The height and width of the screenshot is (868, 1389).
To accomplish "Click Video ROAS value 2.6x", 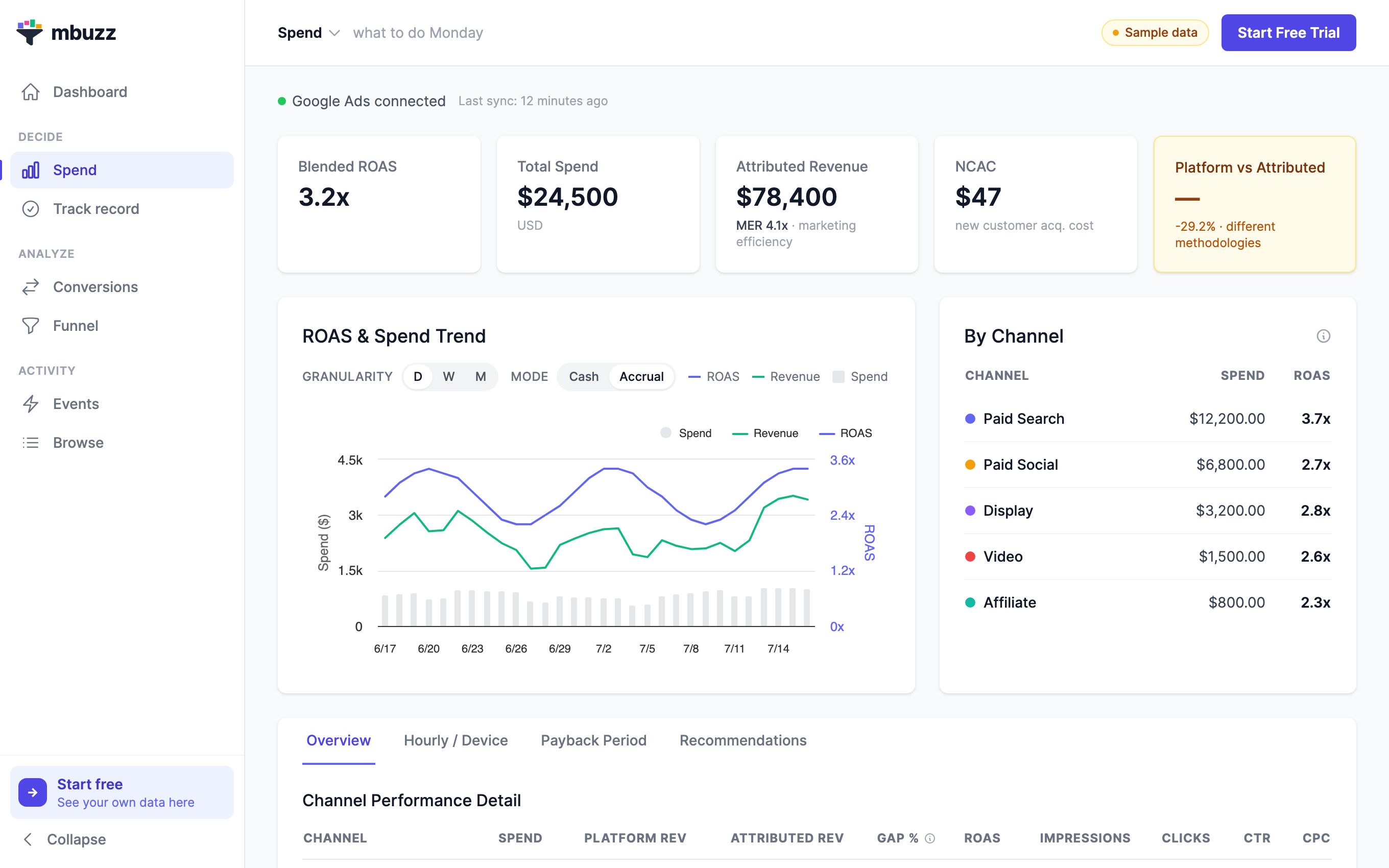I will 1315,556.
